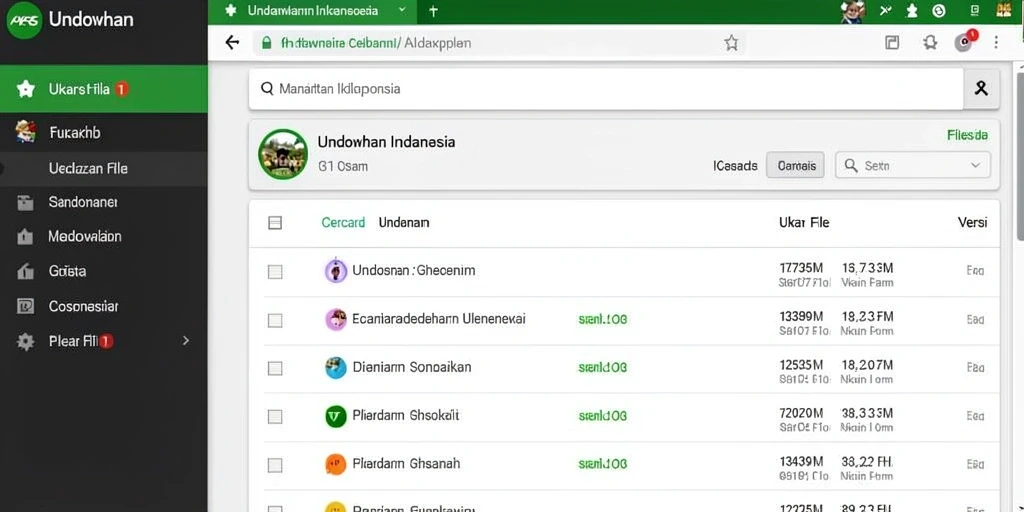Open the Ukars Fila sidebar item
This screenshot has height=512, width=1024.
[104, 89]
